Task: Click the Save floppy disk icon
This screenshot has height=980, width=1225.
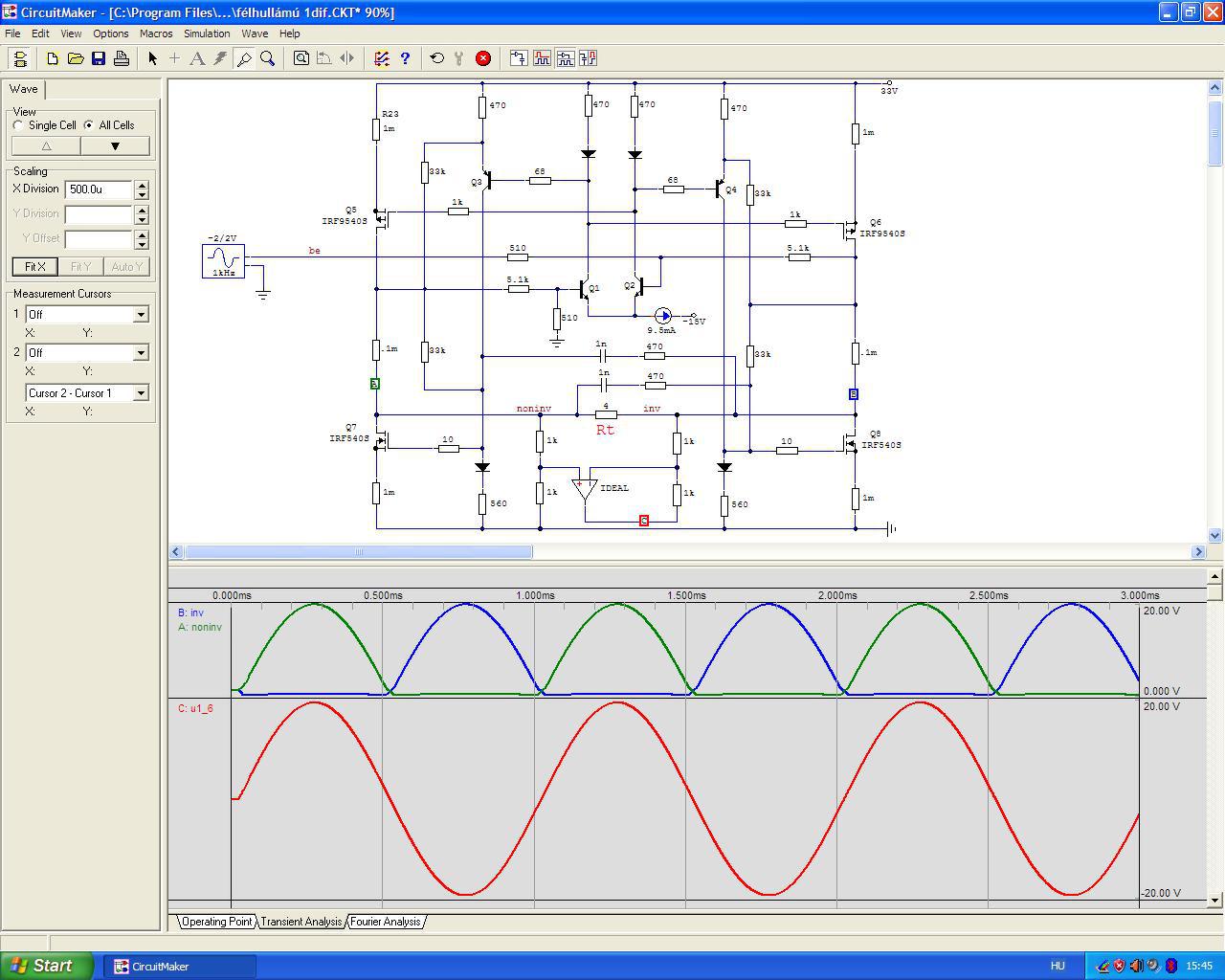Action: coord(99,58)
